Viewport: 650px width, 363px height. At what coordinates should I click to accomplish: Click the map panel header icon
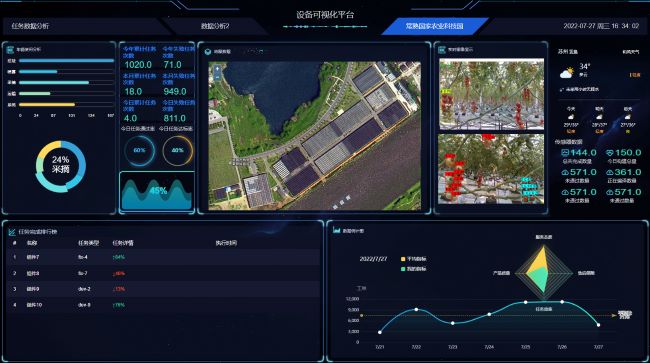point(208,51)
